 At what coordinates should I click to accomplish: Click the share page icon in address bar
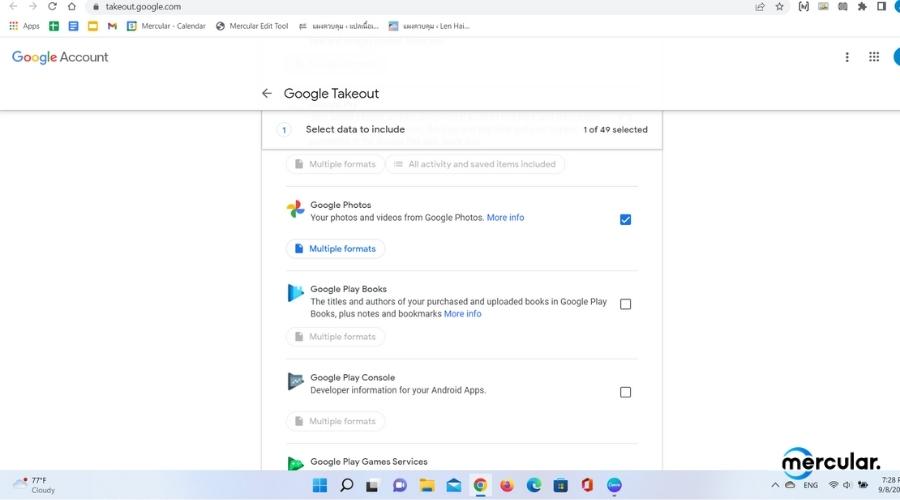[x=760, y=7]
